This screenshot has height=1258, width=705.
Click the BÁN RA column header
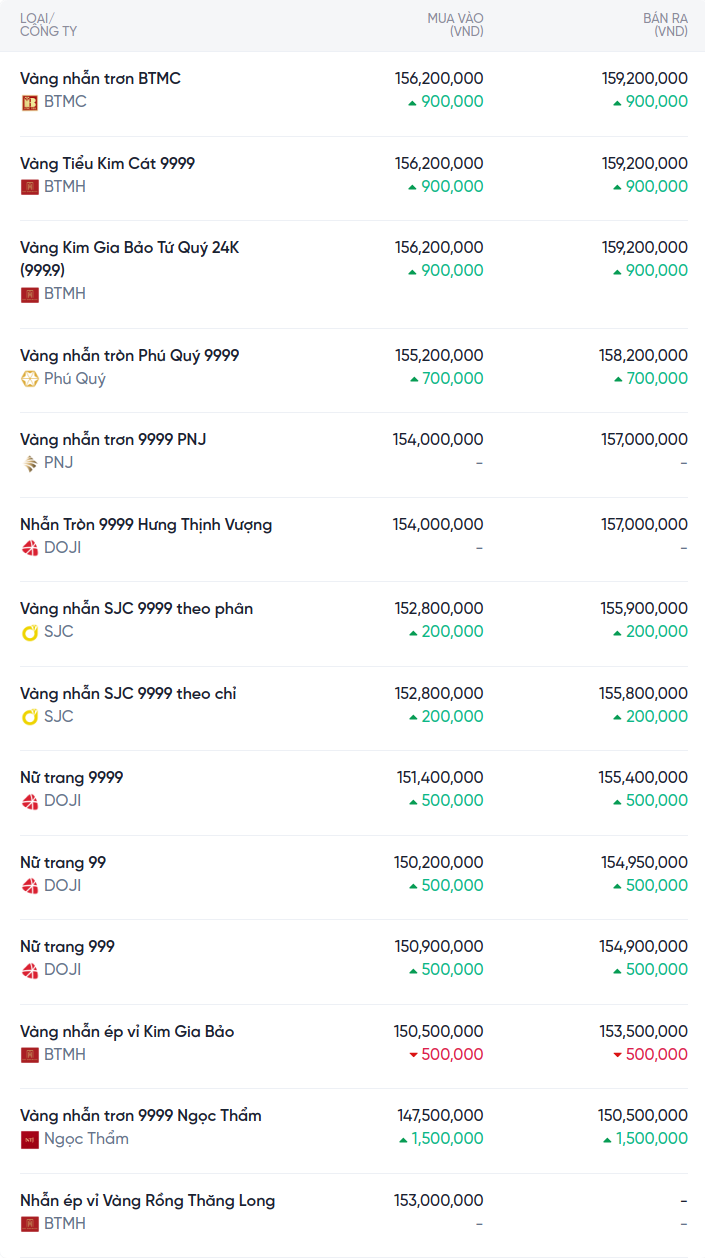(665, 25)
